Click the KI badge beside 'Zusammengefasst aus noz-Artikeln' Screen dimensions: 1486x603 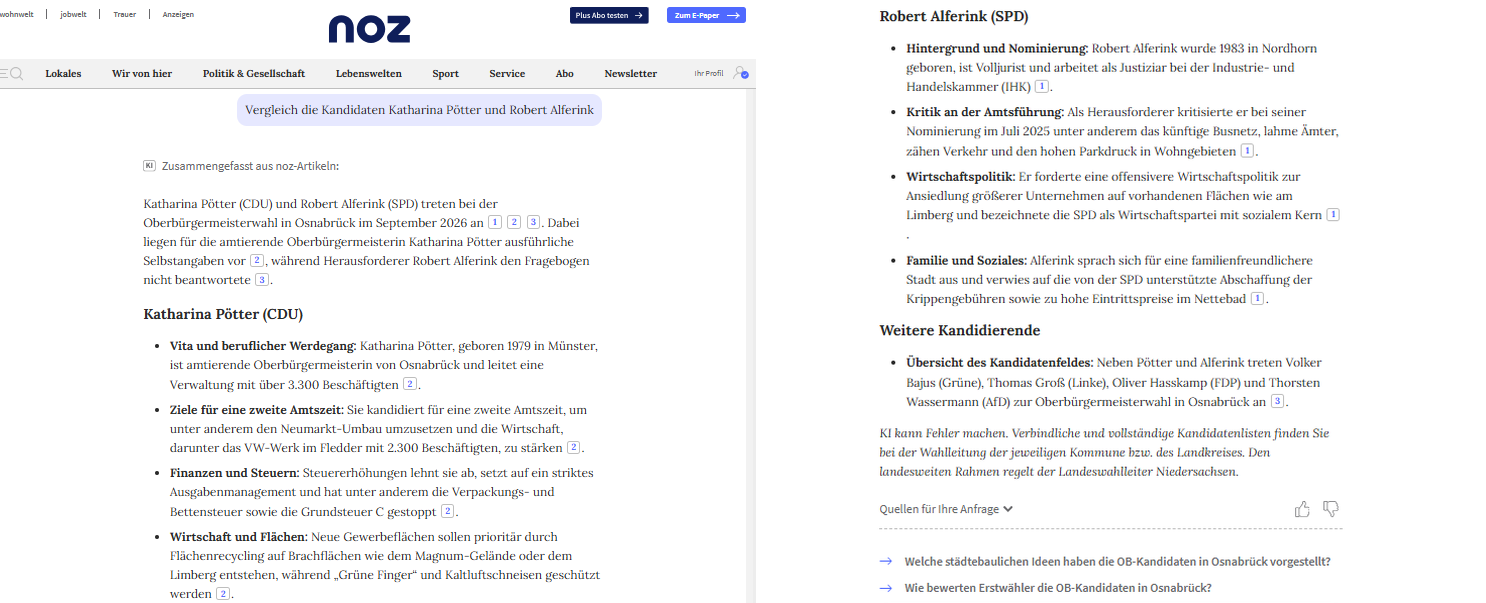point(150,166)
